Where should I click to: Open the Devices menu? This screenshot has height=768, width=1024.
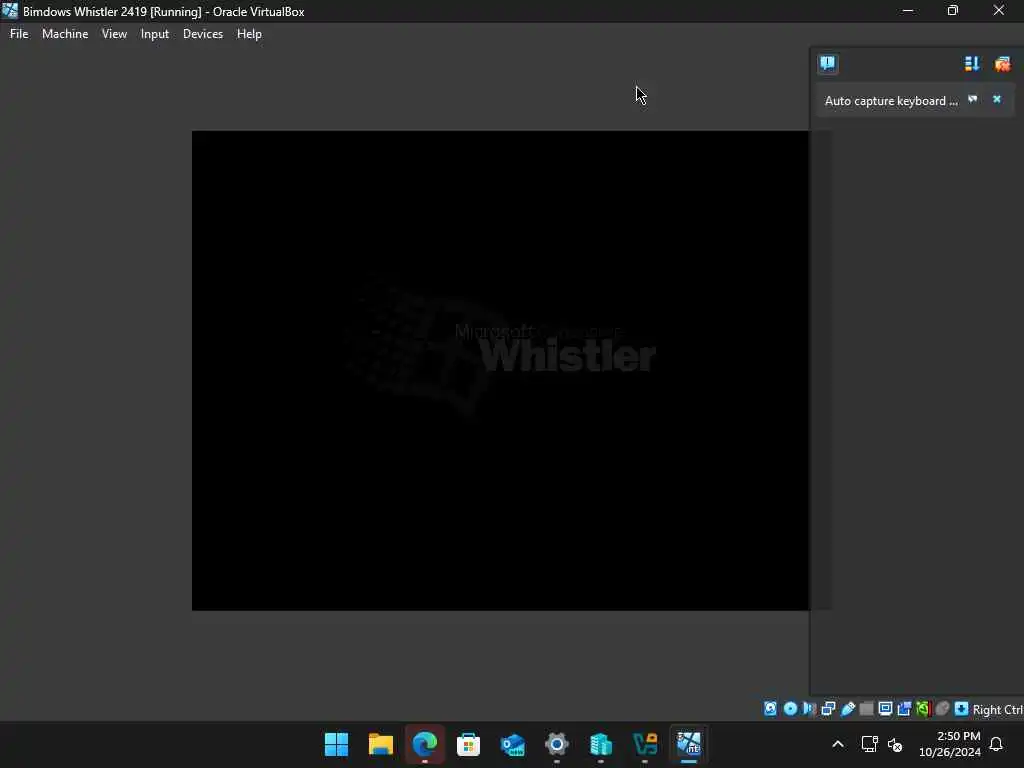pos(202,34)
